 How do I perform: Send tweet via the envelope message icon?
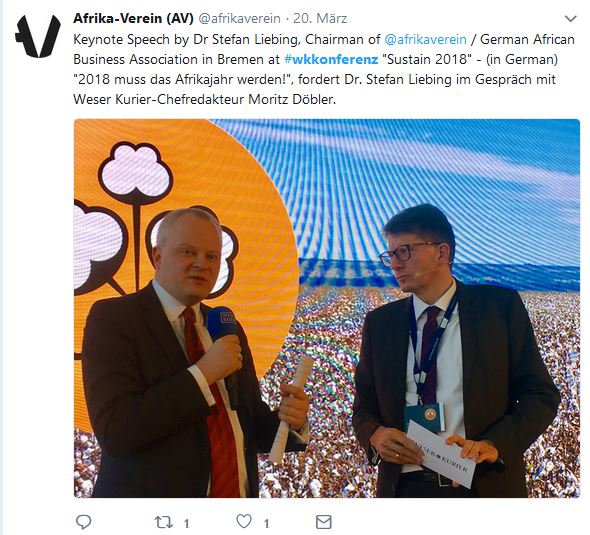click(x=324, y=522)
